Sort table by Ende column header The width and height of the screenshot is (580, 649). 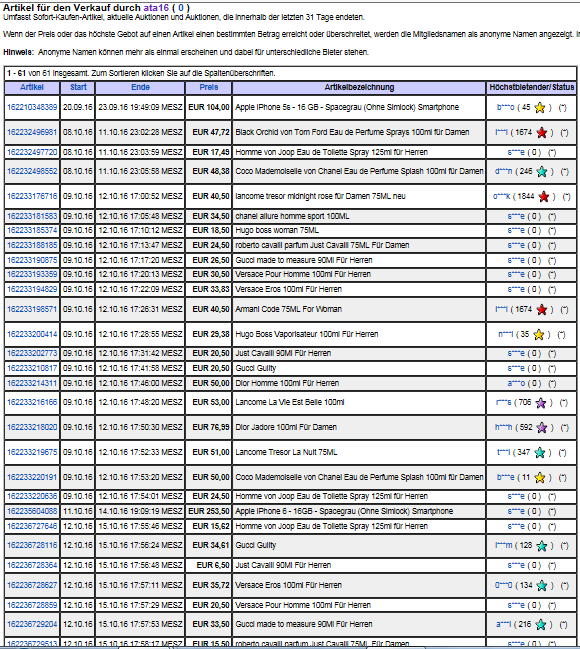coord(140,87)
